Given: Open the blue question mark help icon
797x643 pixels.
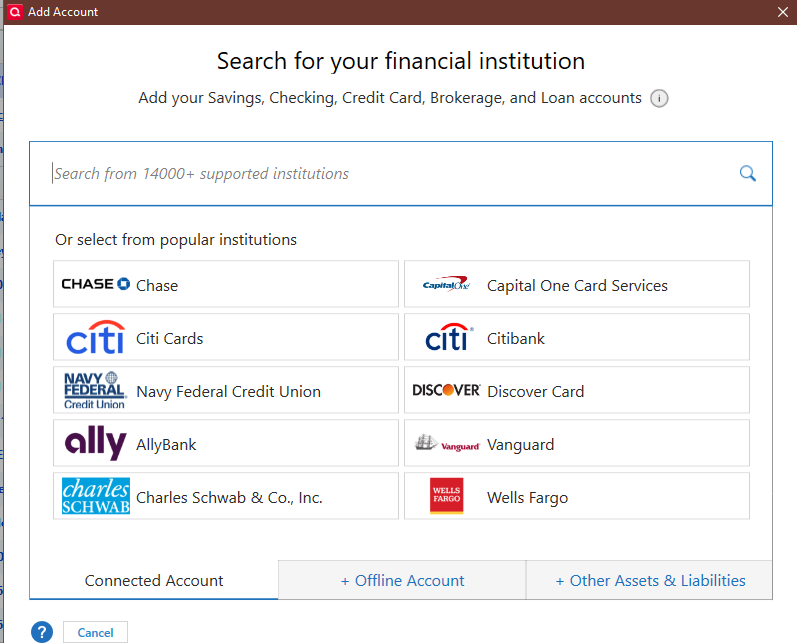Looking at the screenshot, I should (42, 632).
